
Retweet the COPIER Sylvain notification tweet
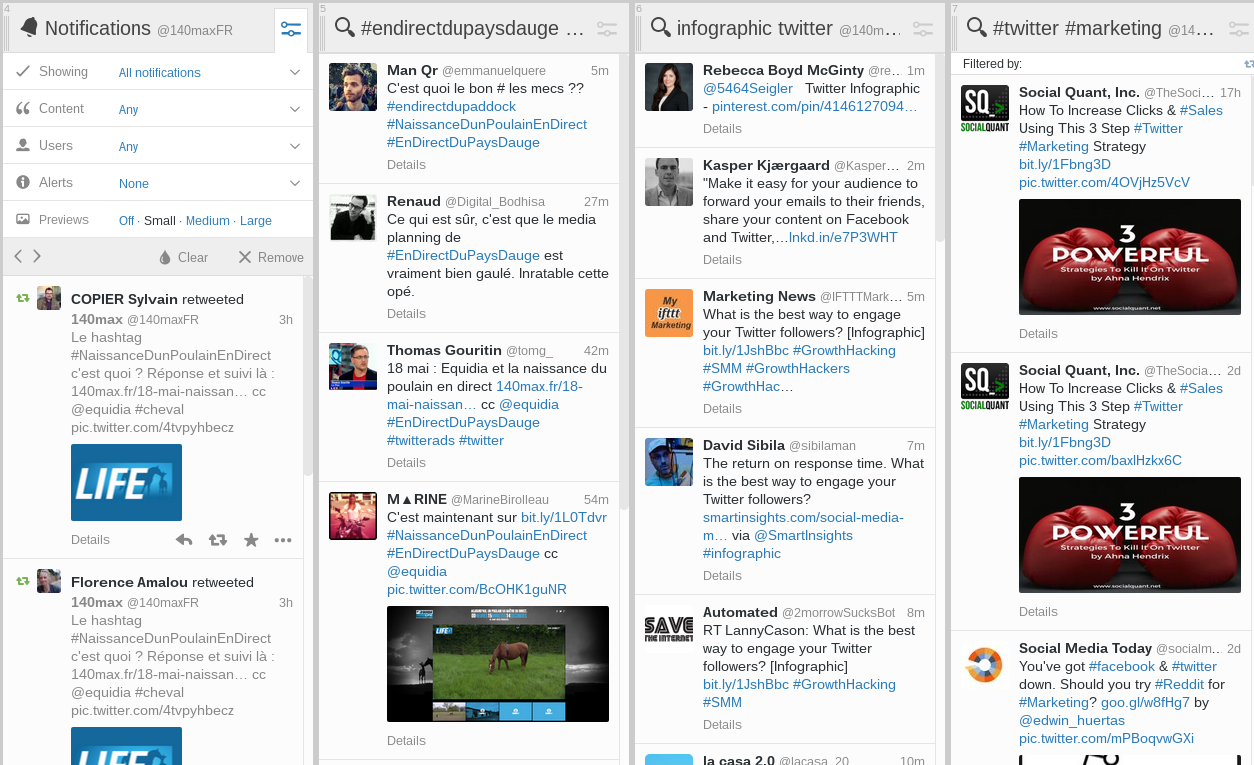(217, 540)
